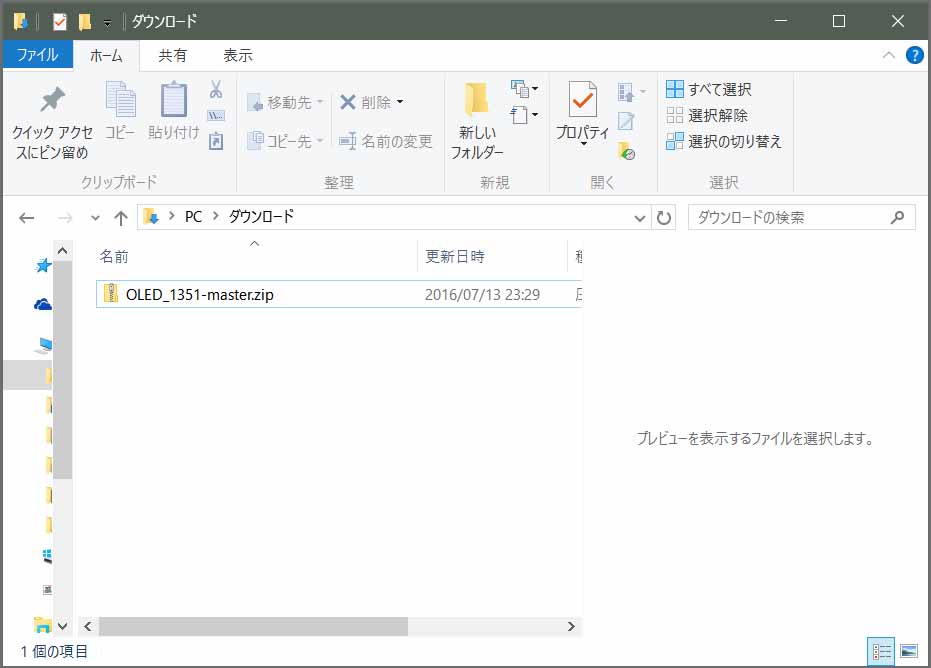This screenshot has height=668, width=931.
Task: Click the Properties checkmark icon
Action: 582,101
